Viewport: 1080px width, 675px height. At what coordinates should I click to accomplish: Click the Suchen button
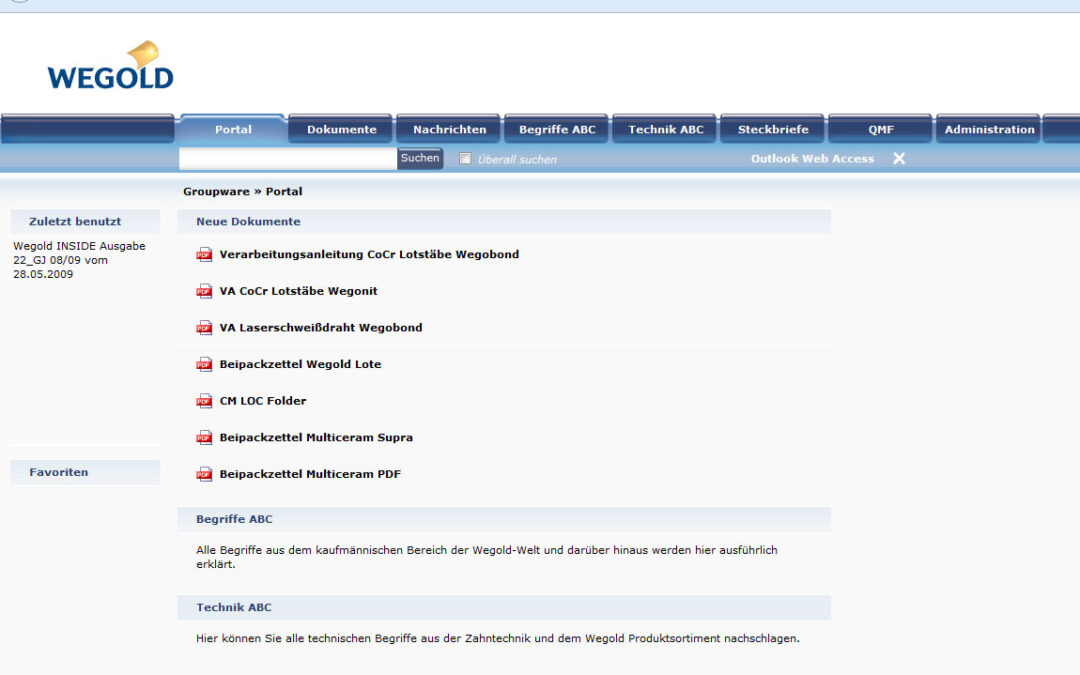point(420,158)
